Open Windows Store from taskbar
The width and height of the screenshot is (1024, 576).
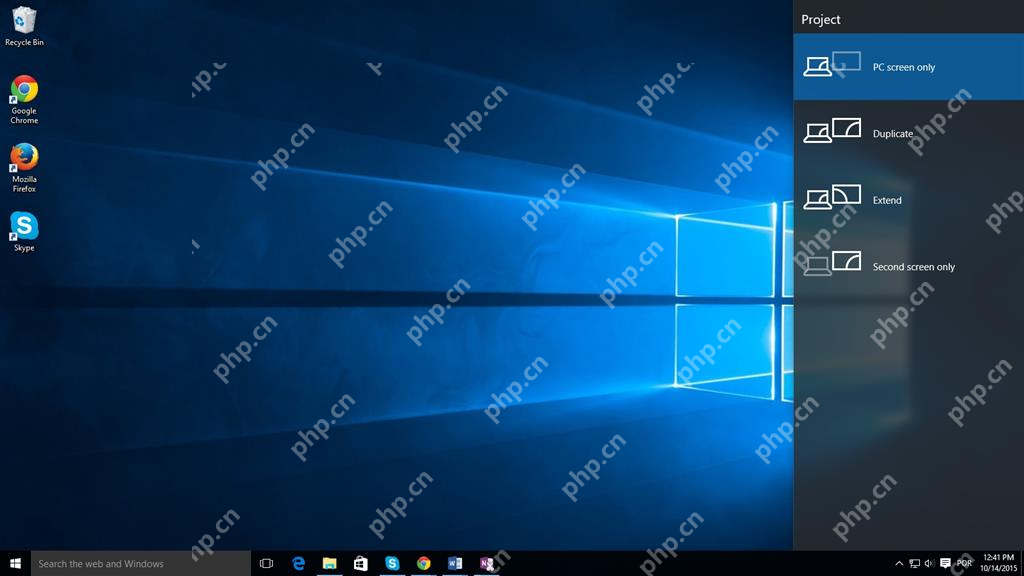[360, 563]
